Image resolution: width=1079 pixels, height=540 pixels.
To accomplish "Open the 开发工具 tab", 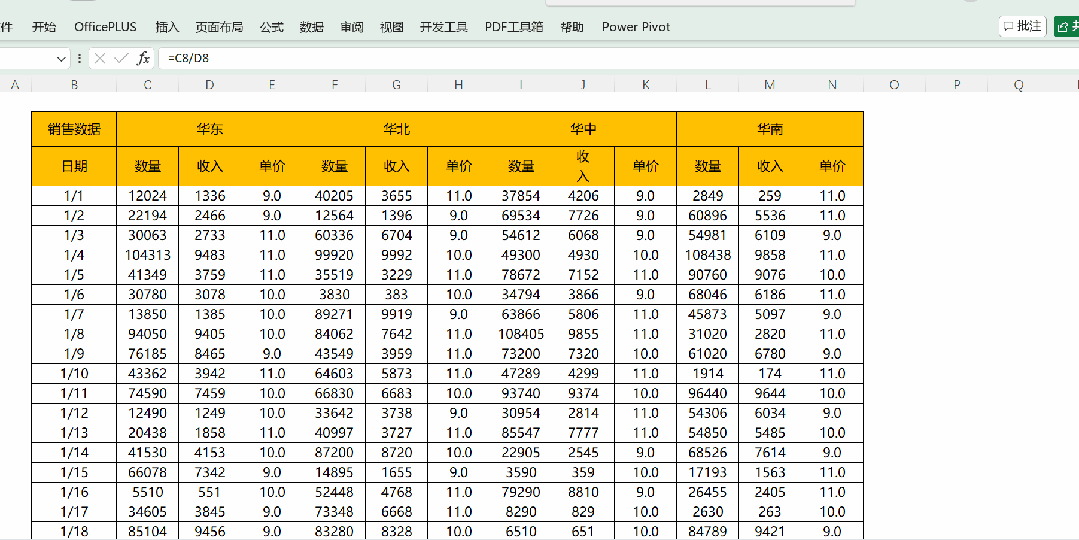I will pos(444,27).
